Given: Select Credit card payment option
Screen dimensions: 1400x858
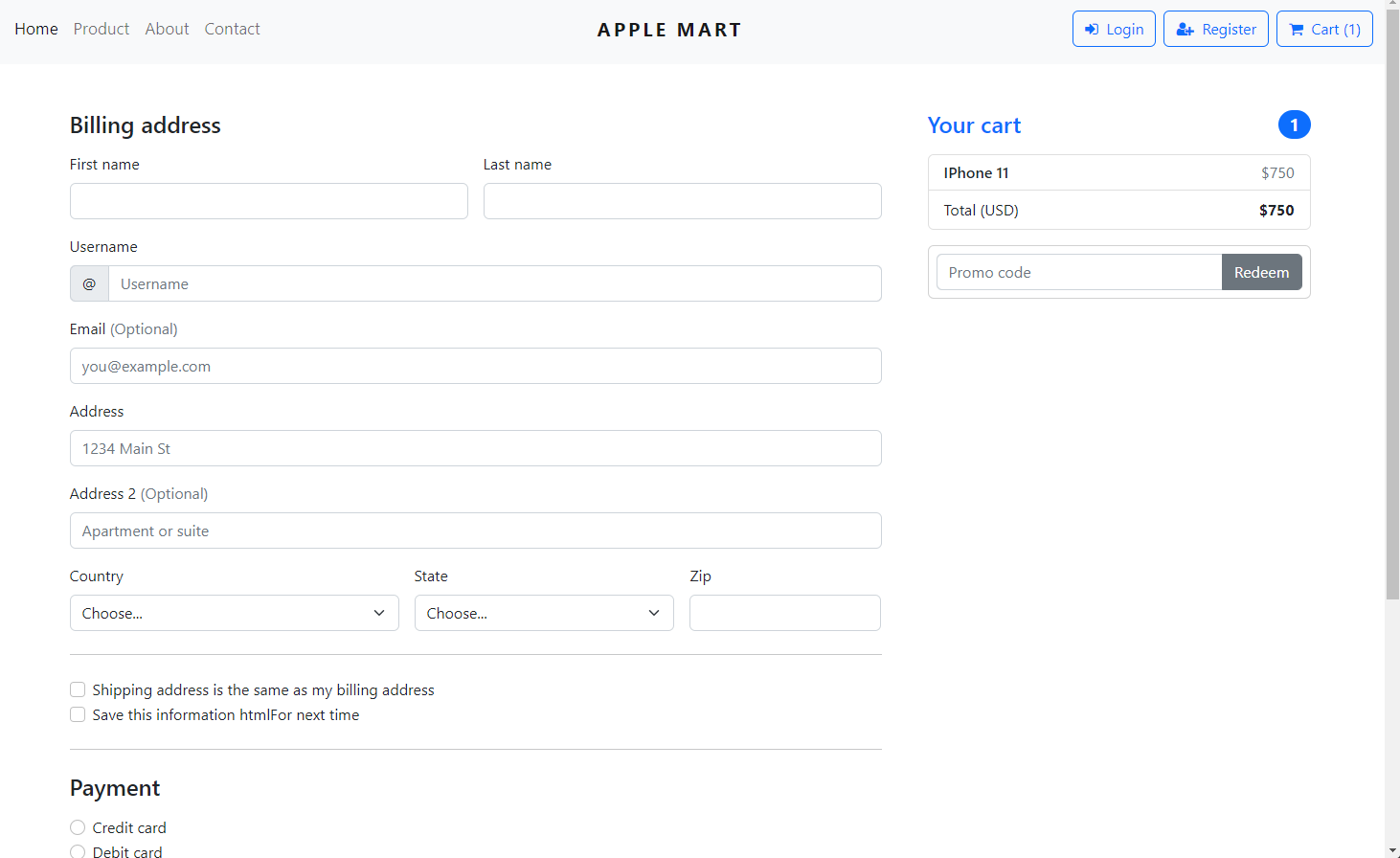Looking at the screenshot, I should (78, 827).
